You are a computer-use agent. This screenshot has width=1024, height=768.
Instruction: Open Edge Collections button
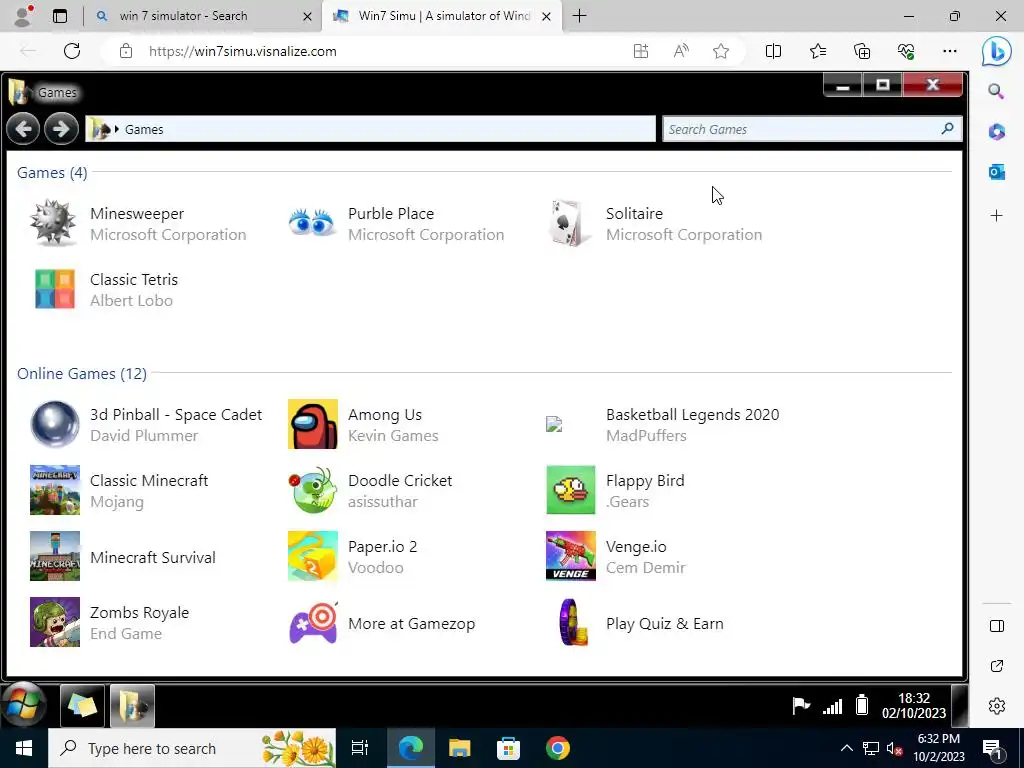(862, 51)
